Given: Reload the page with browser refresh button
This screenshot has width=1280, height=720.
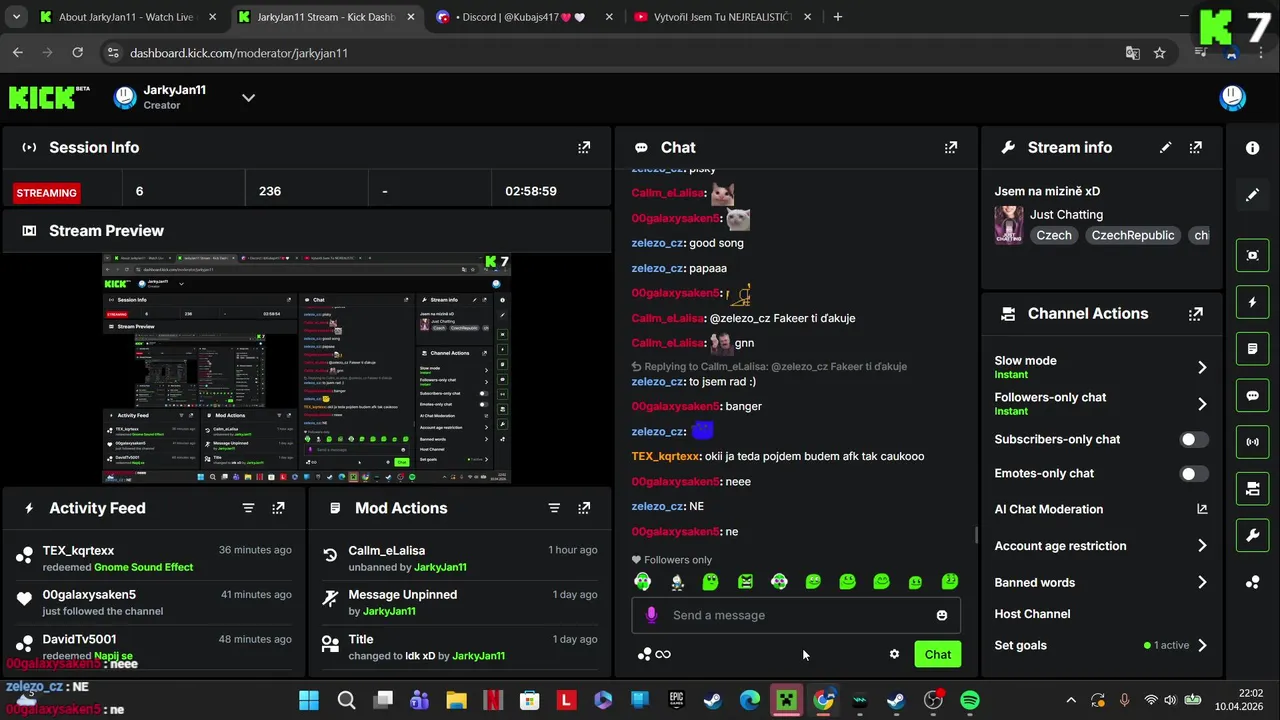Looking at the screenshot, I should 78,53.
